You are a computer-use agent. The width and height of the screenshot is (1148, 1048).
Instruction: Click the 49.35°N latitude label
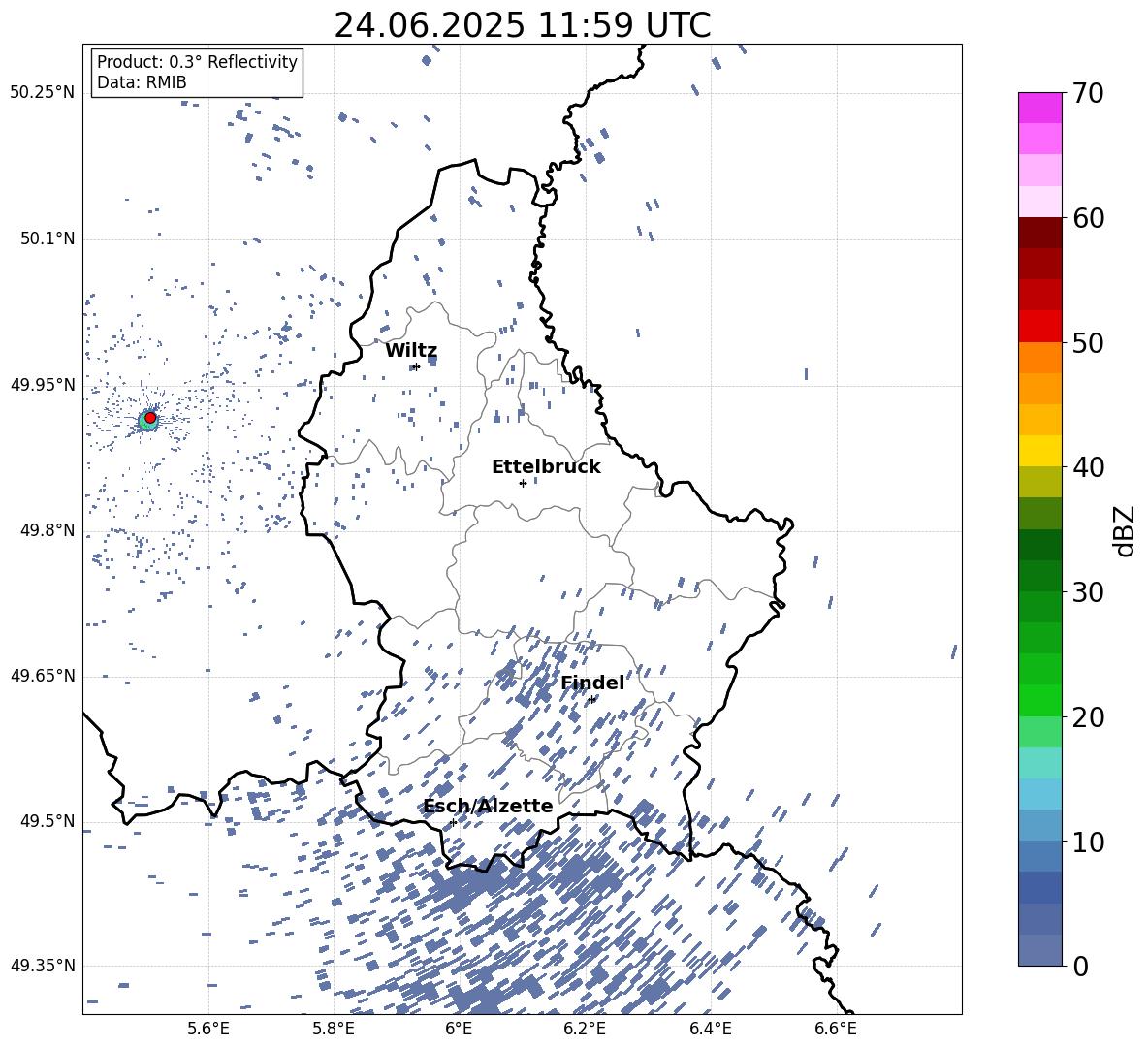tap(43, 966)
